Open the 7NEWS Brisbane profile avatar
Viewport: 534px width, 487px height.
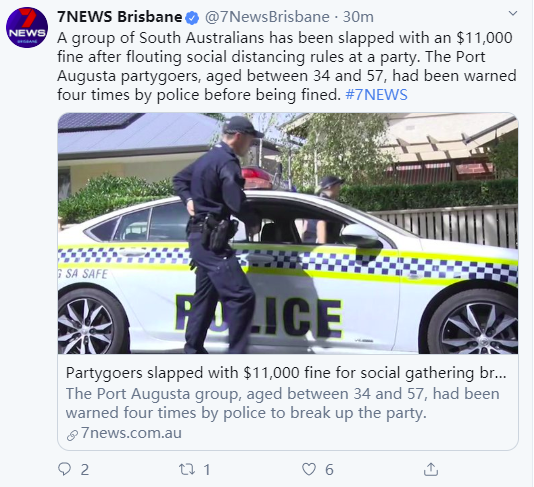[27, 28]
